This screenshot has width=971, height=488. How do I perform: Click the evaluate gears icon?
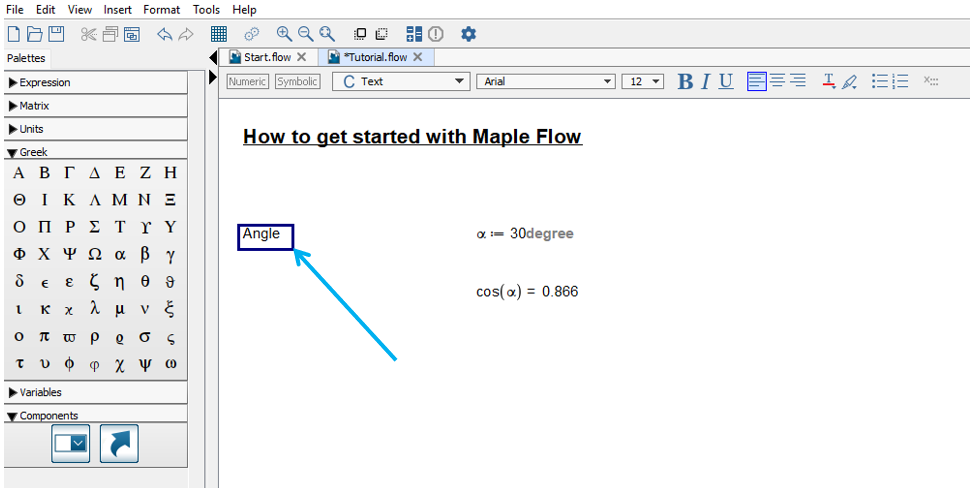coord(251,34)
